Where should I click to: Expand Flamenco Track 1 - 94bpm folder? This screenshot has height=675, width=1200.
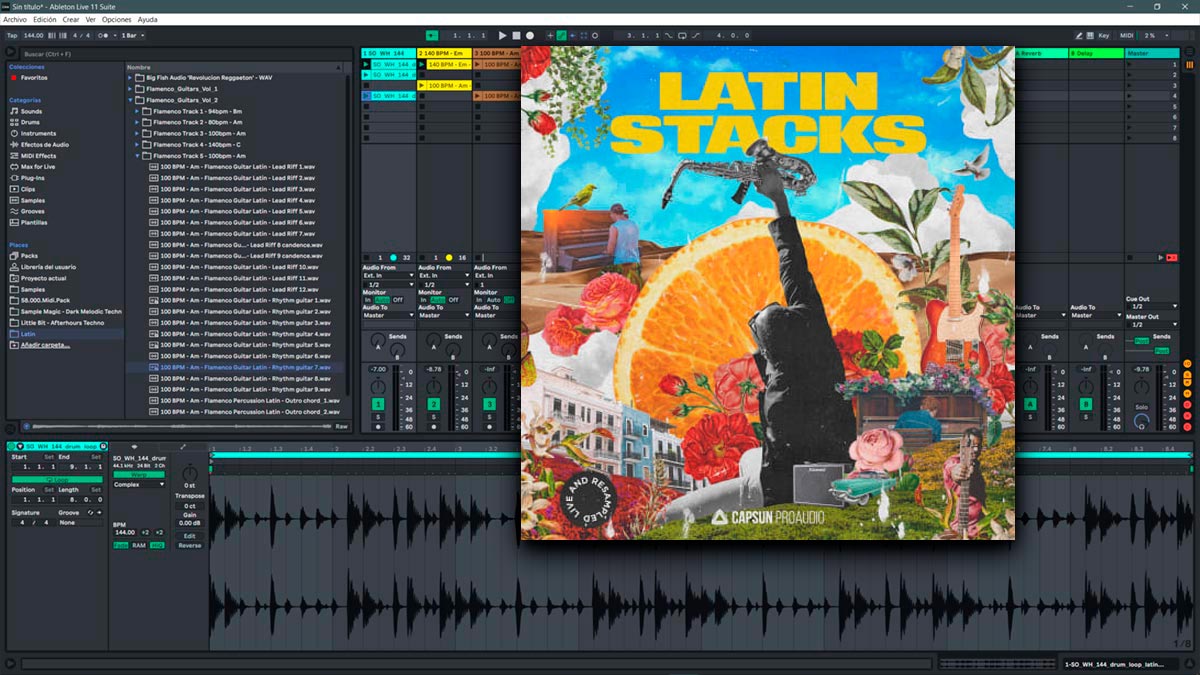pos(138,111)
